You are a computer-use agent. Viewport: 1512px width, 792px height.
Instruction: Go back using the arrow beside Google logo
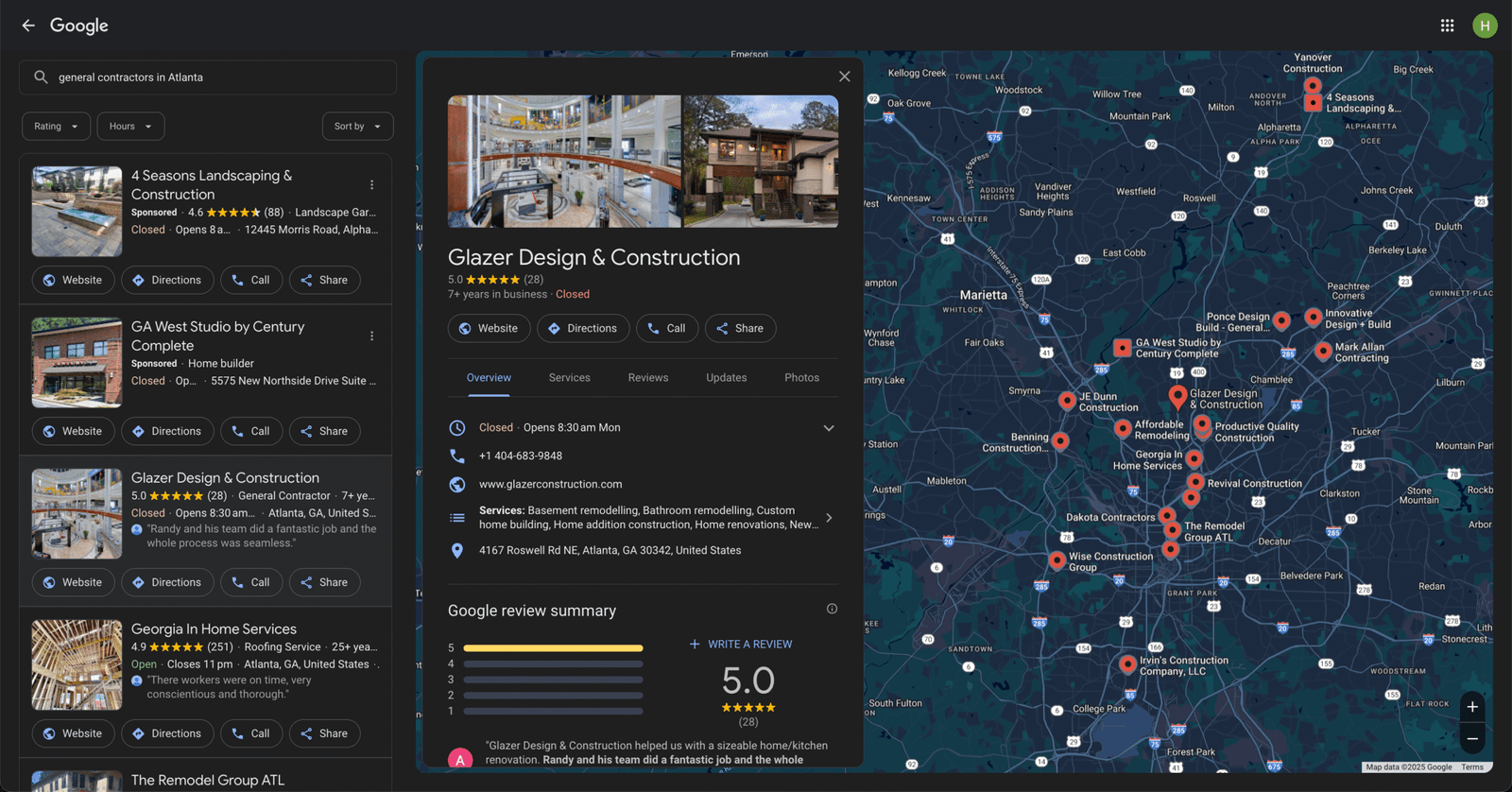pyautogui.click(x=28, y=26)
